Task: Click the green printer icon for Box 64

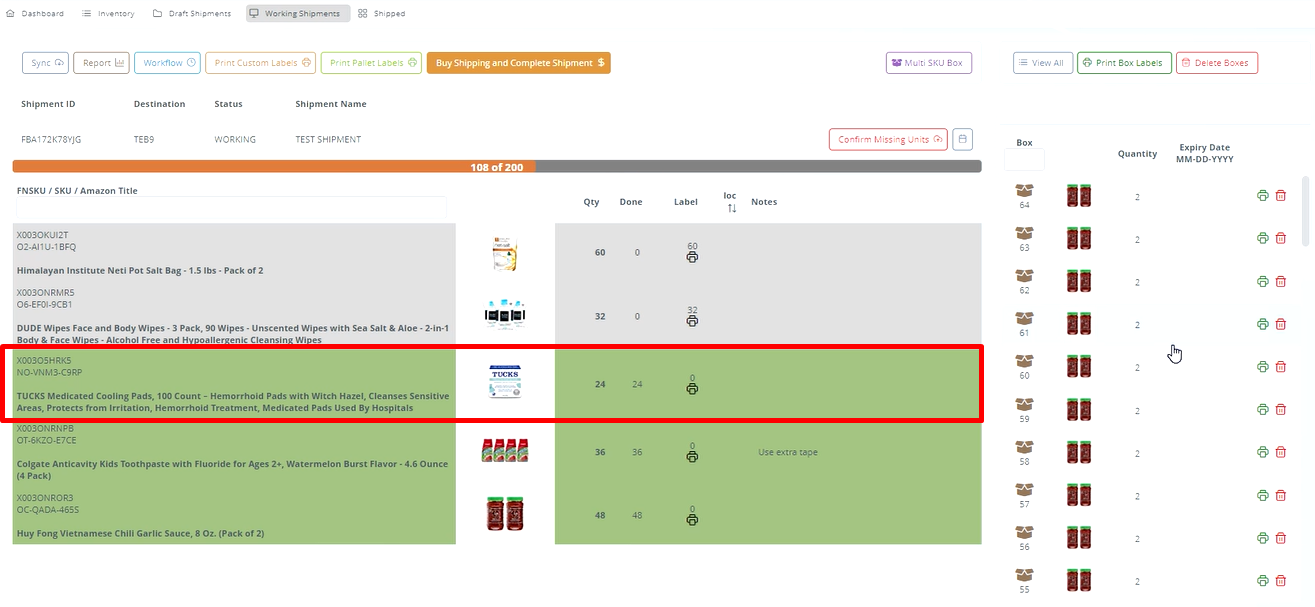Action: [x=1262, y=196]
